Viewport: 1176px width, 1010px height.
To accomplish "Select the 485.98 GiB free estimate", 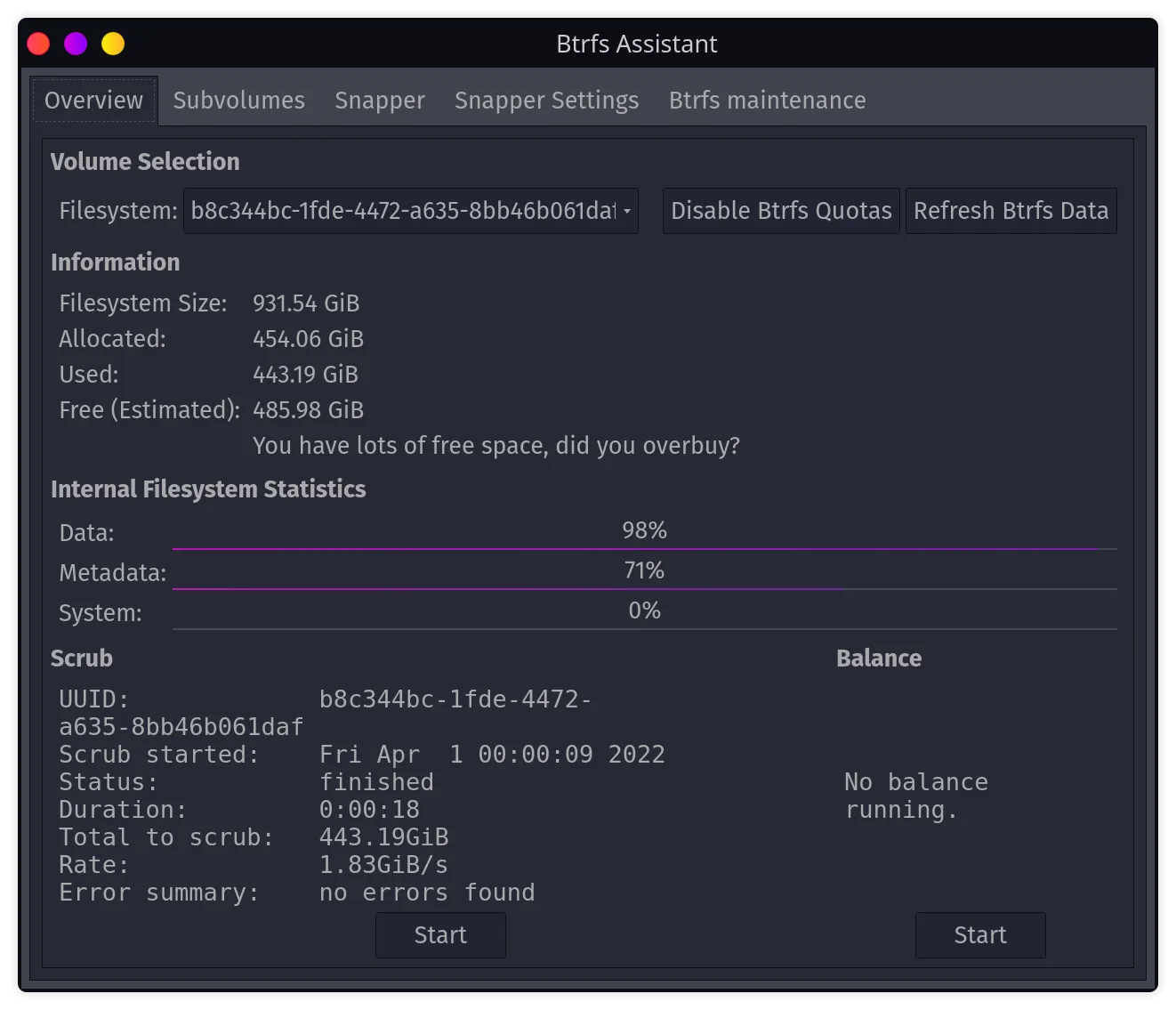I will pos(308,410).
